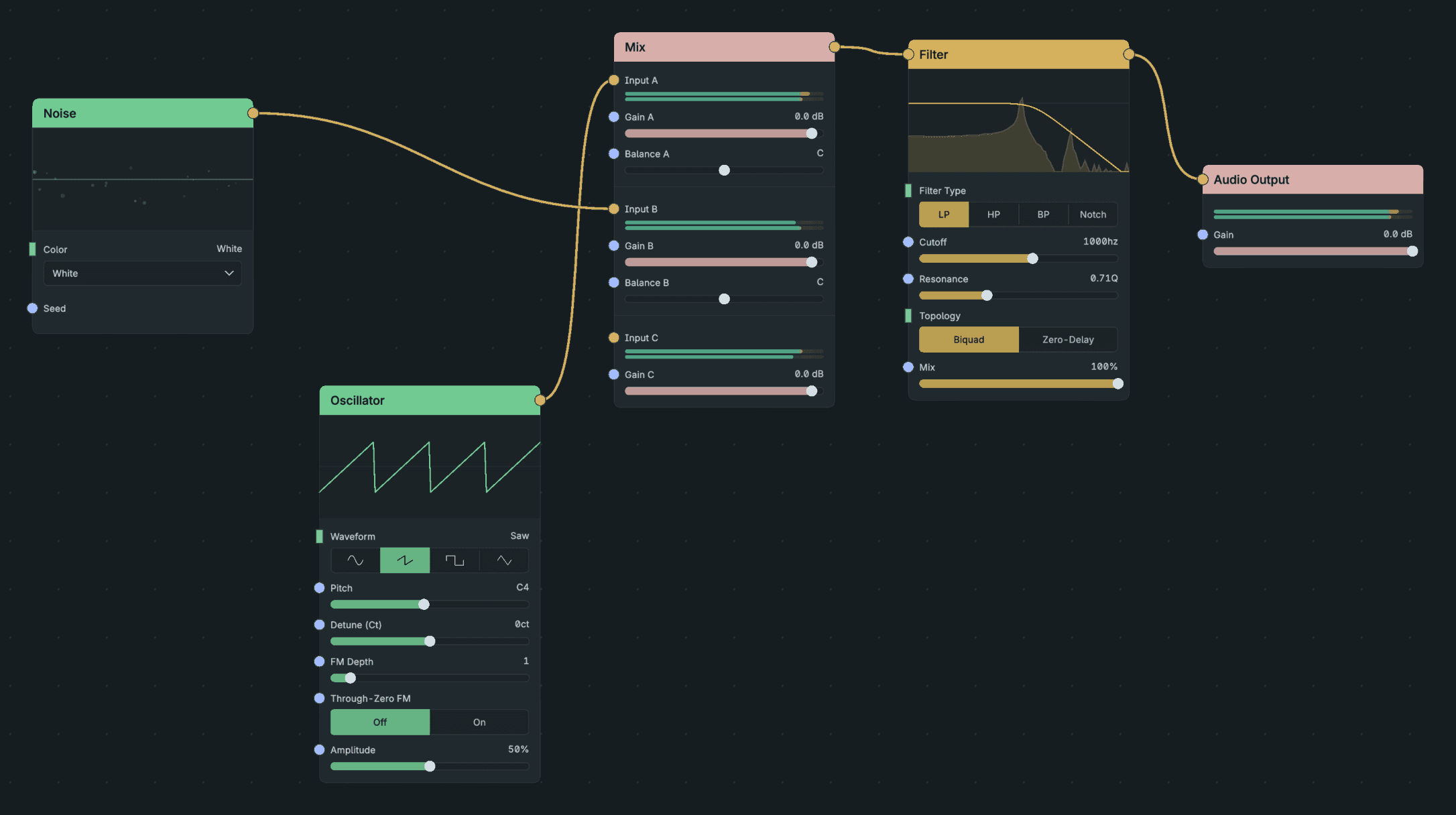Click the Seed modulation port

pyautogui.click(x=32, y=308)
